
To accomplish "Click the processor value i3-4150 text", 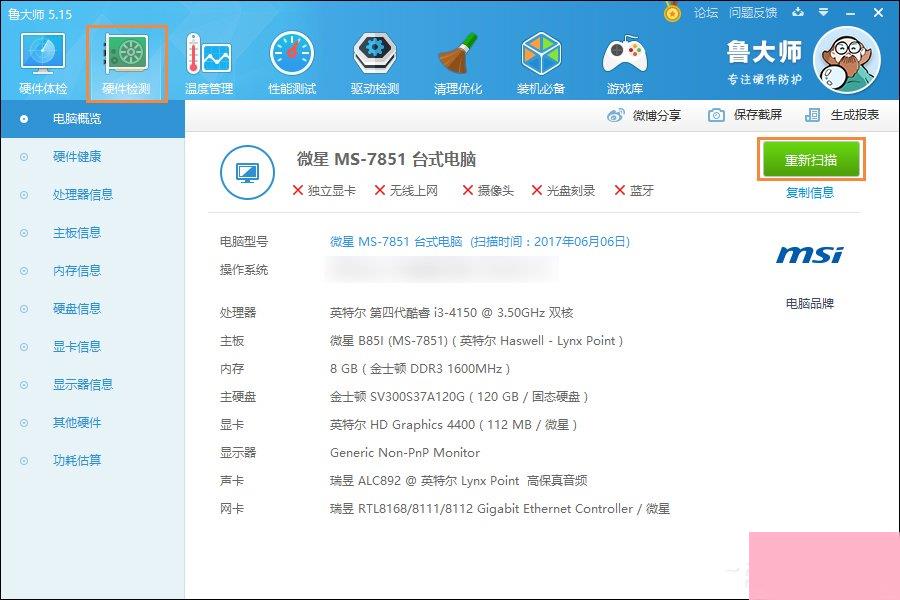I will pos(452,312).
